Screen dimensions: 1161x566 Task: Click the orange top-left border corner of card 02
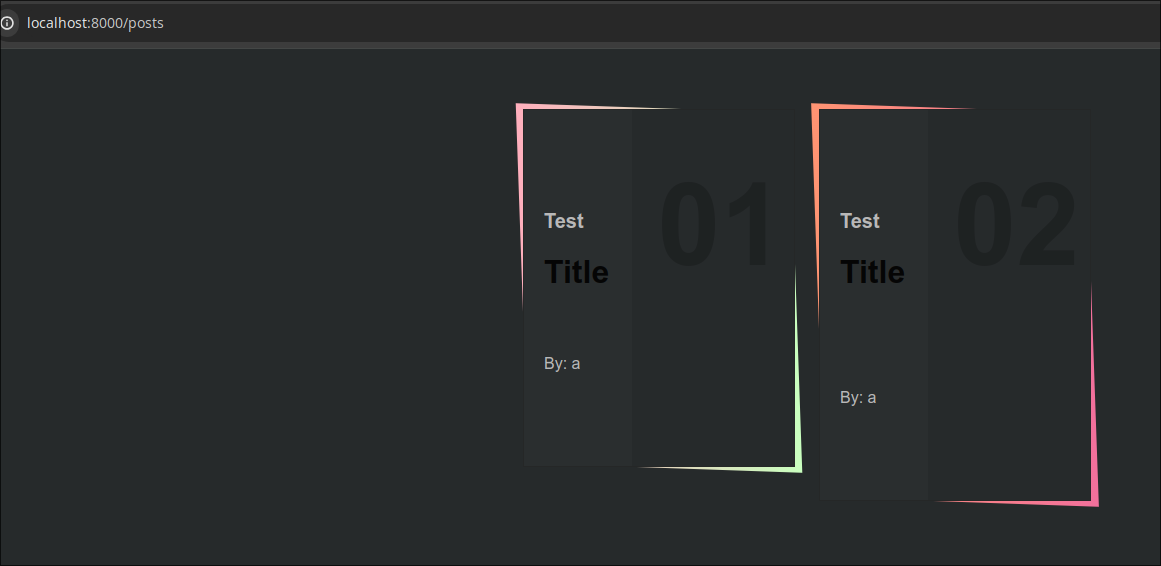(x=815, y=107)
